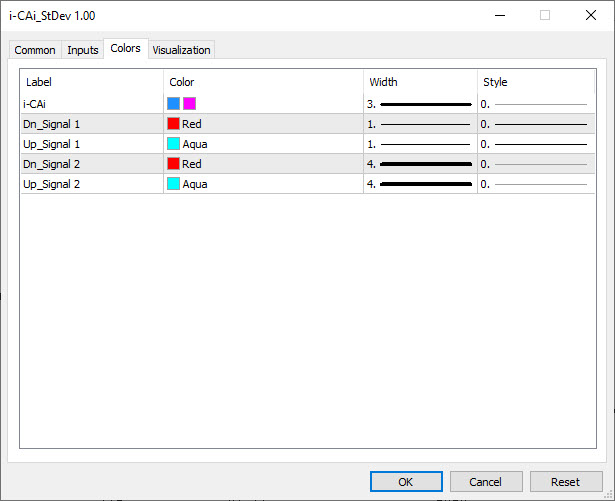Pick the Aqua color of Up_Signal 1
Image resolution: width=615 pixels, height=501 pixels.
click(x=173, y=144)
